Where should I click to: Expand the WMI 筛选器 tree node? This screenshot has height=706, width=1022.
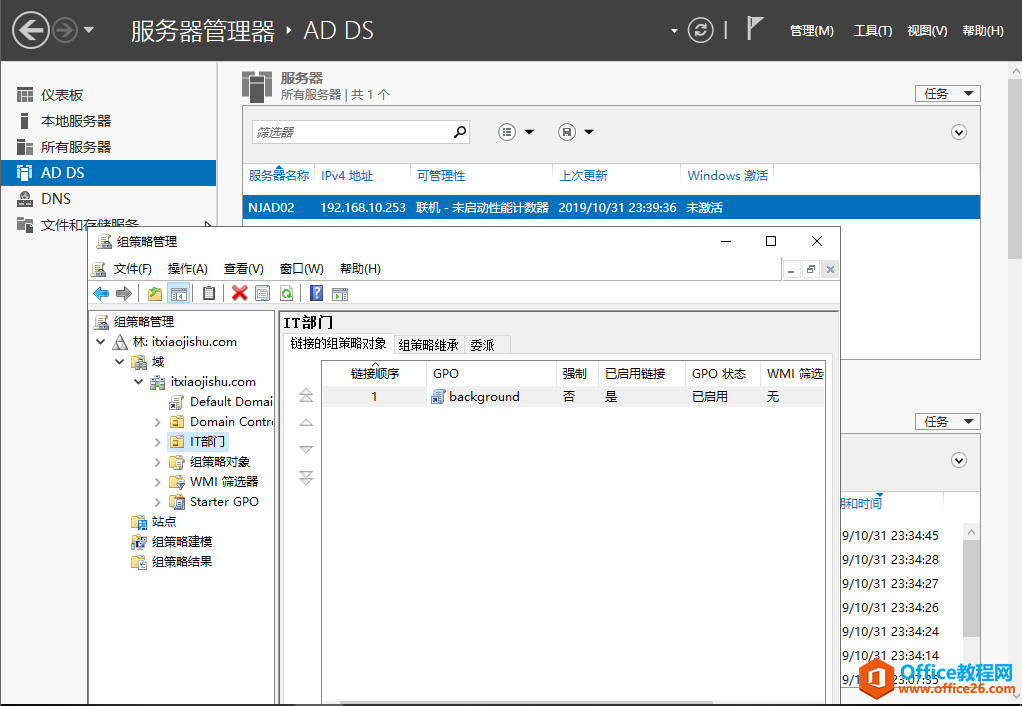tap(158, 482)
